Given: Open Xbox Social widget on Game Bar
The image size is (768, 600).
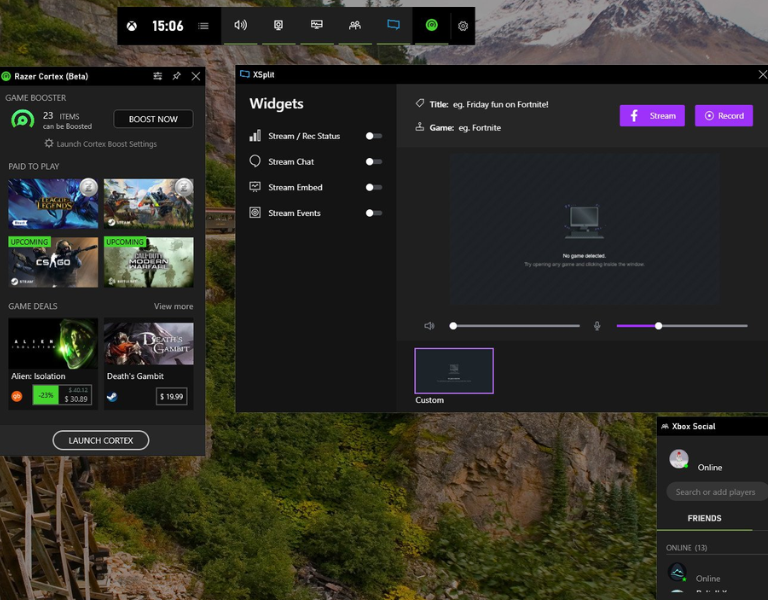Looking at the screenshot, I should (355, 25).
